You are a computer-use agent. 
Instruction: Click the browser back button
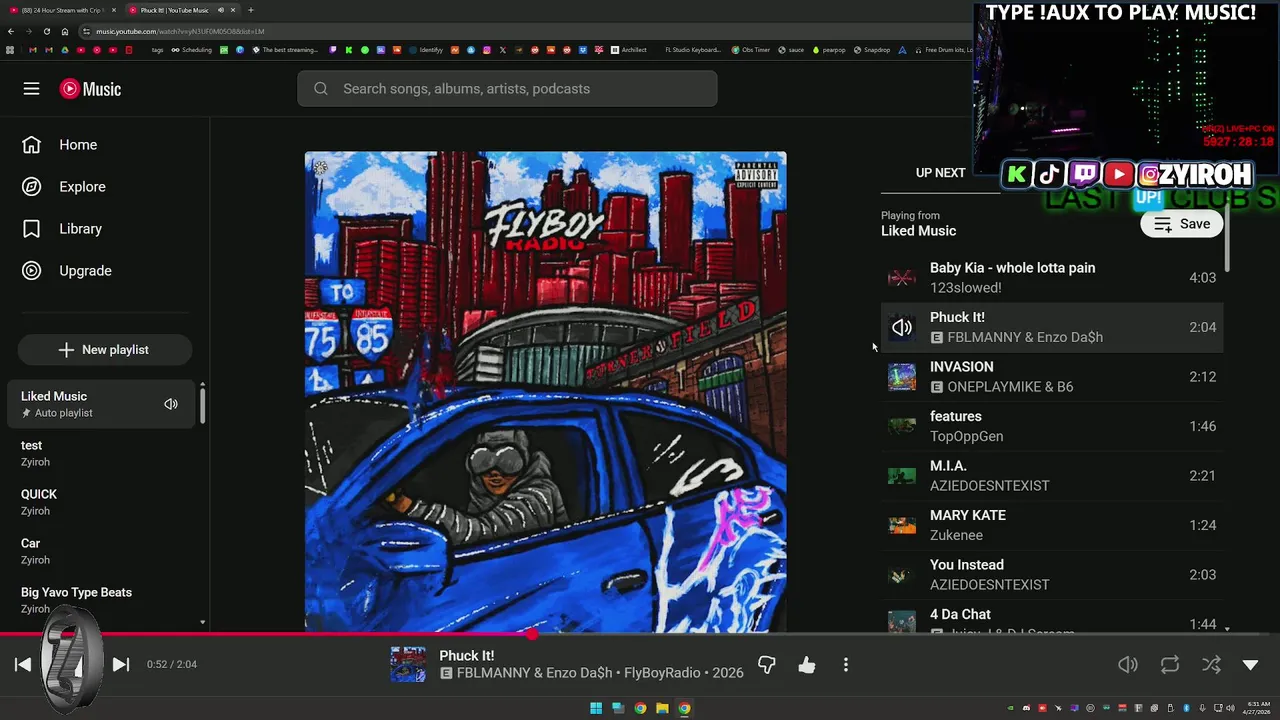tap(11, 31)
